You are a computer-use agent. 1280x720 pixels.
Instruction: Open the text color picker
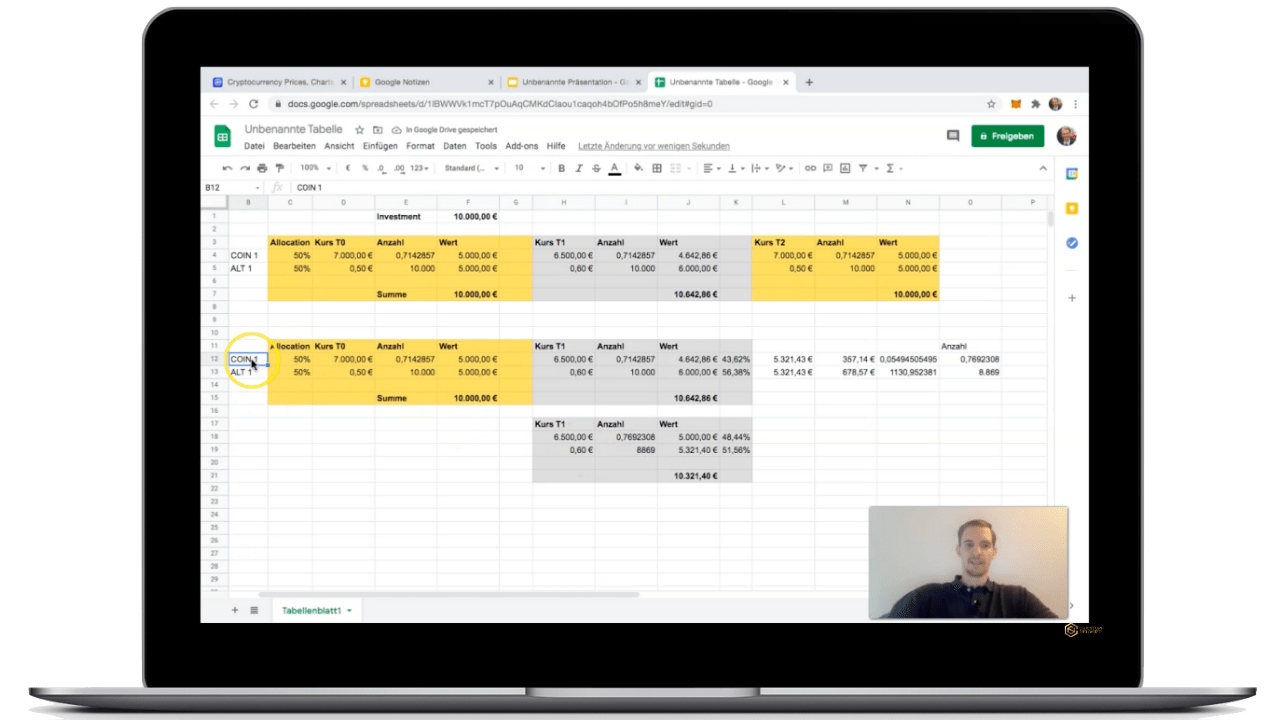(615, 168)
